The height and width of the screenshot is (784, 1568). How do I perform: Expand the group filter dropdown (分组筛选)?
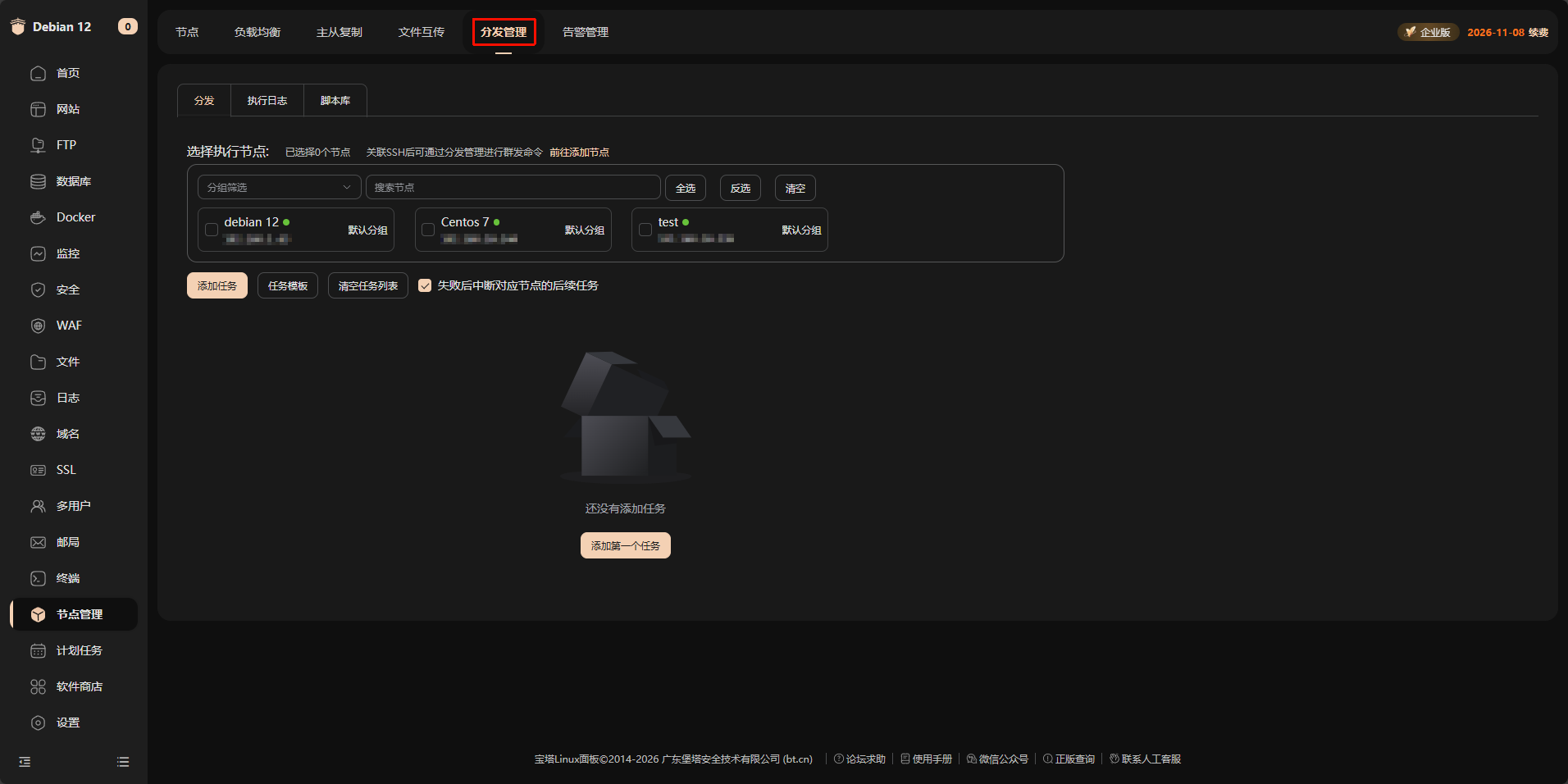tap(279, 188)
